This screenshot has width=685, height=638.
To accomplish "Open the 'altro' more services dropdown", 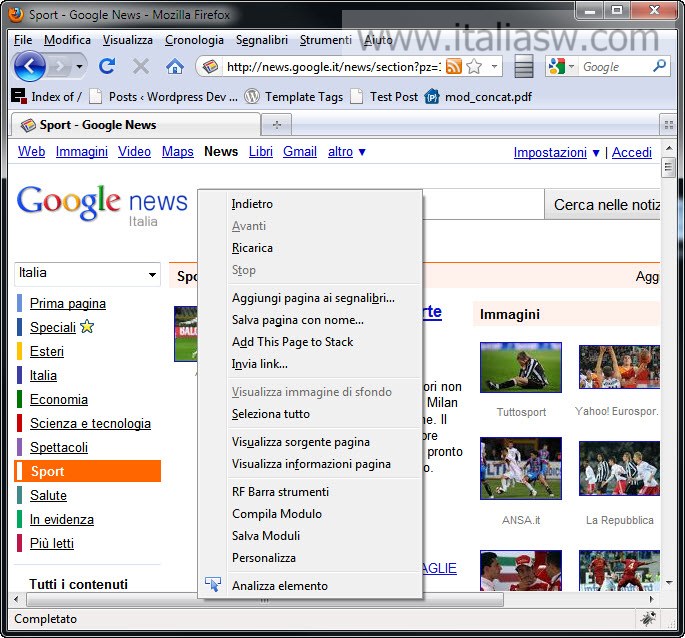I will (347, 152).
